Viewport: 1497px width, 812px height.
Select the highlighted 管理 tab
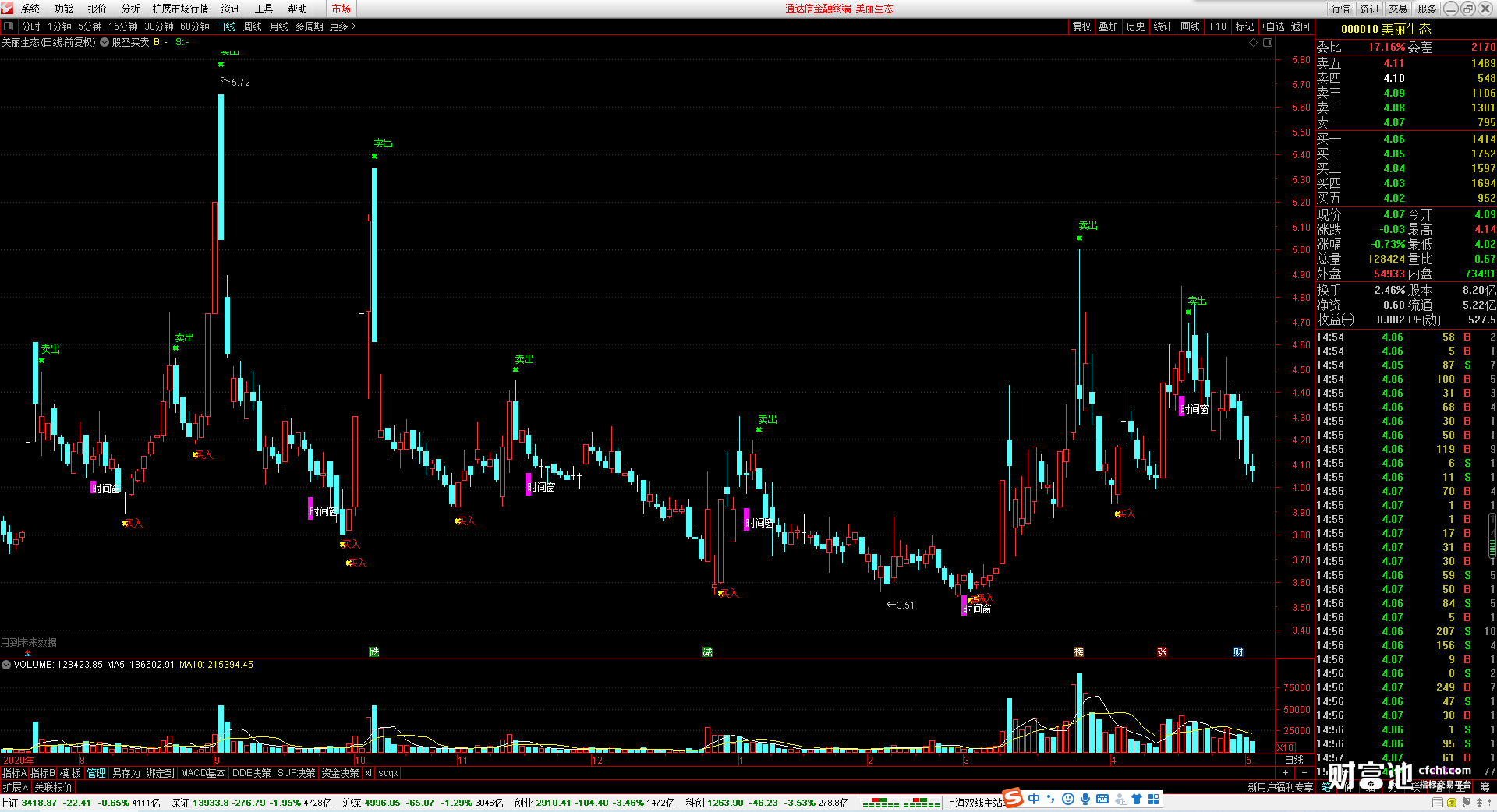pyautogui.click(x=96, y=773)
